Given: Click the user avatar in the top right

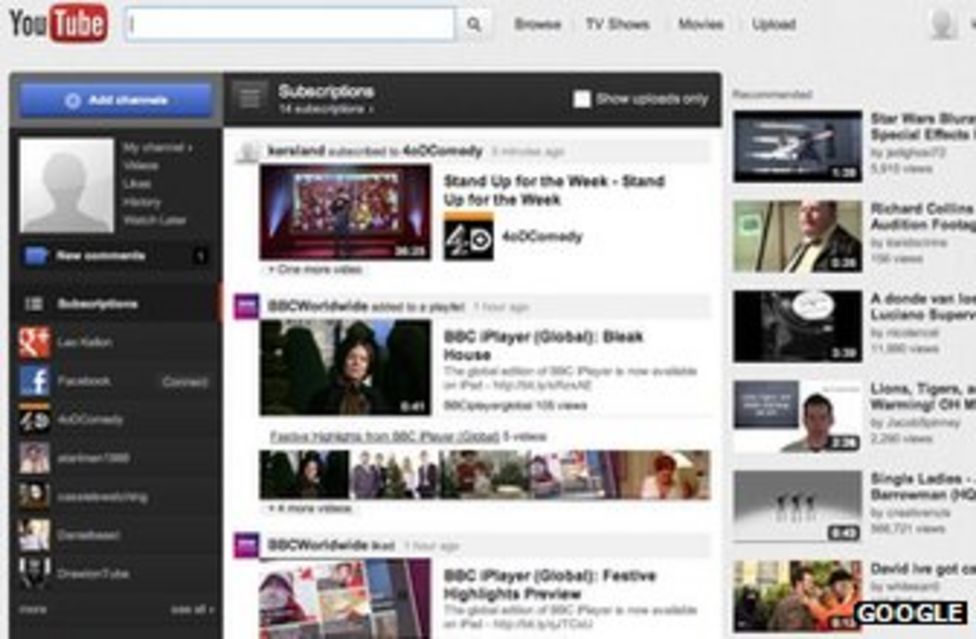Looking at the screenshot, I should [942, 24].
